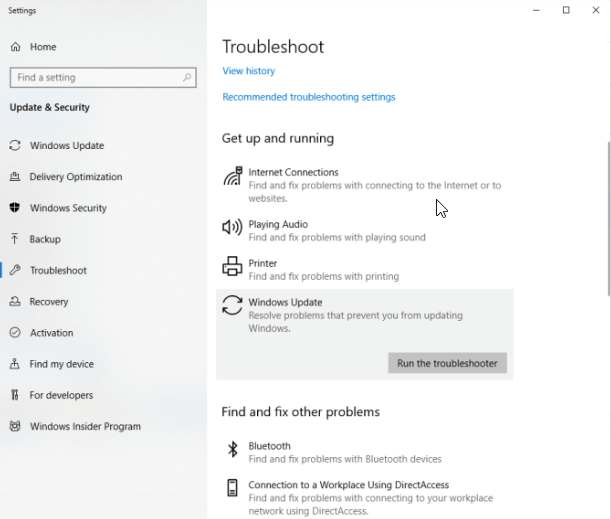Click the Windows Update sync icon in sidebar
This screenshot has height=519, width=611.
(x=15, y=146)
